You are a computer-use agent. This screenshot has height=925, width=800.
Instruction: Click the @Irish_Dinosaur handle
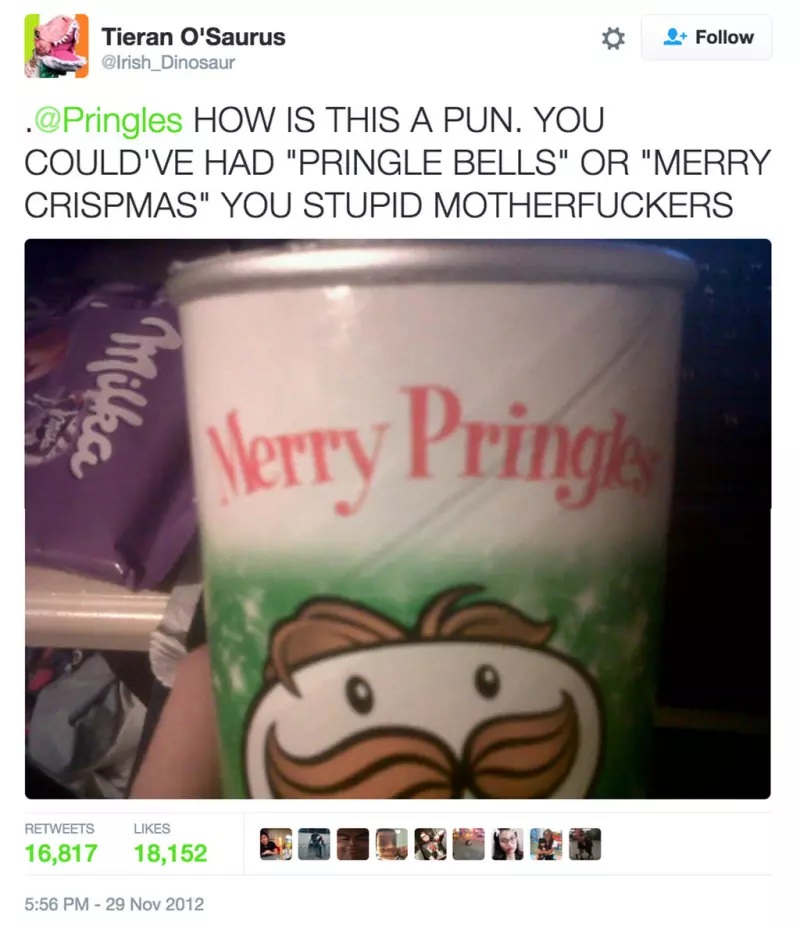coord(169,63)
